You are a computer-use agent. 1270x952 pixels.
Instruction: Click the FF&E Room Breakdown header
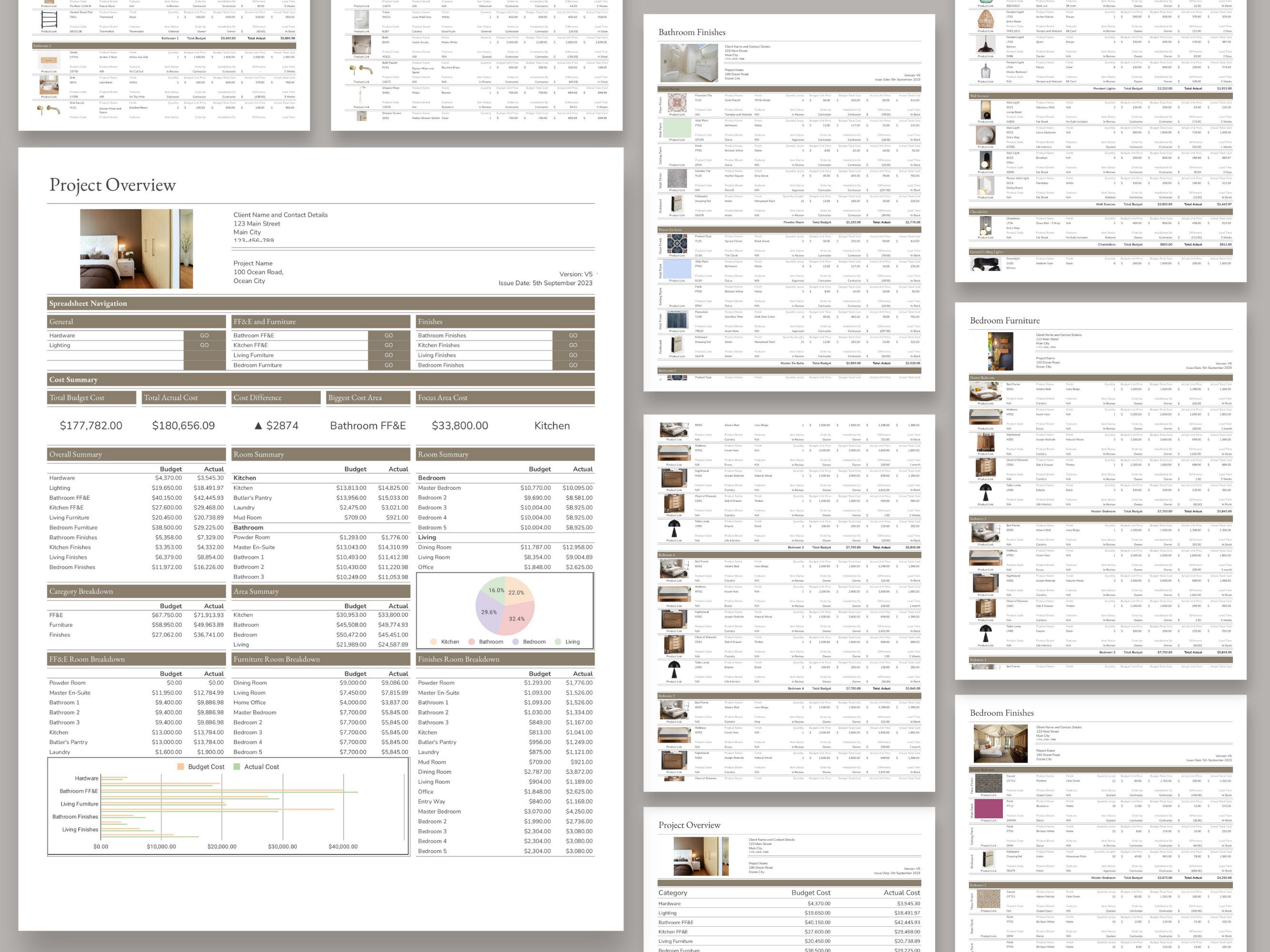click(x=137, y=659)
